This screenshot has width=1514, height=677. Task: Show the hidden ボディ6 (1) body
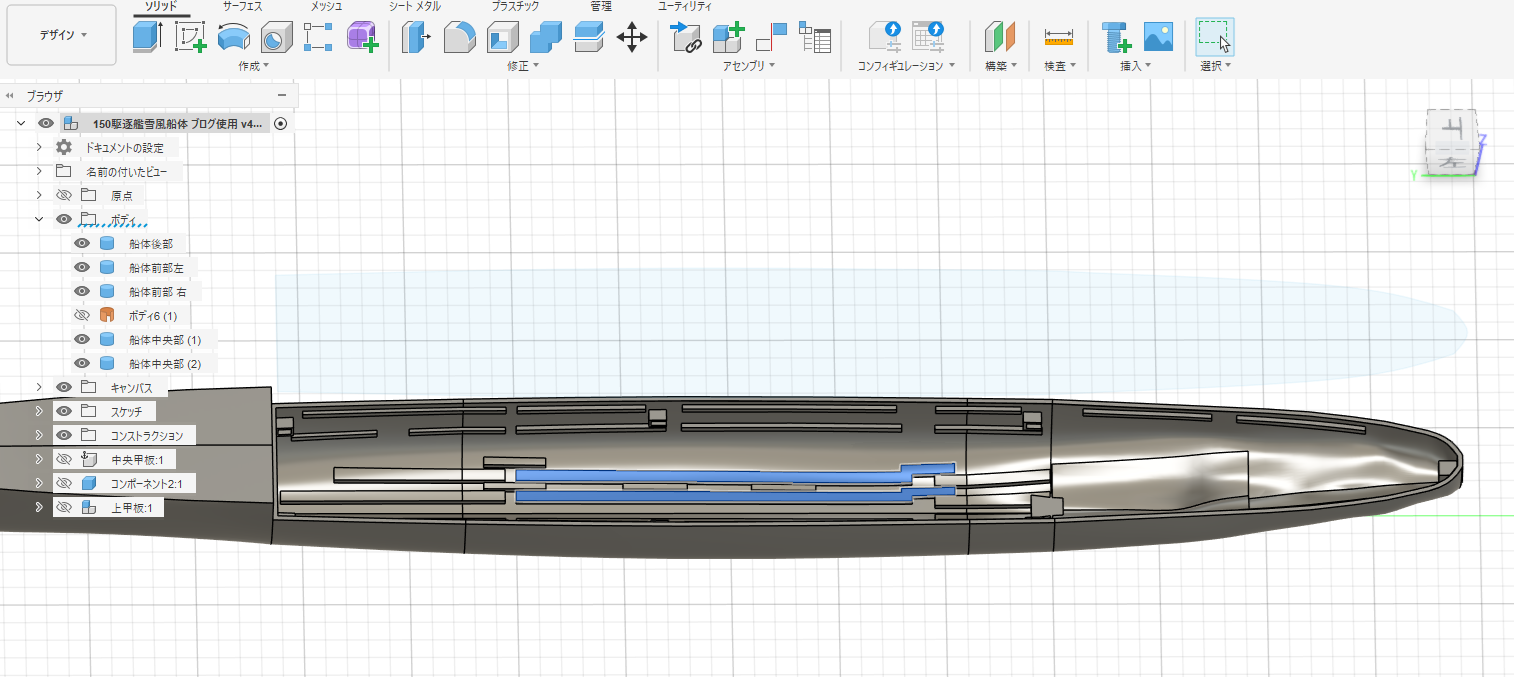pos(83,315)
